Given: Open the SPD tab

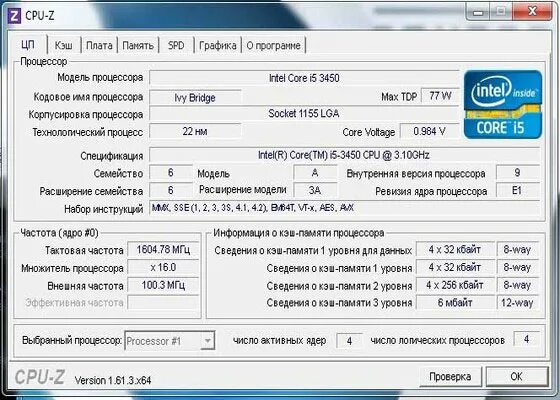Looking at the screenshot, I should pos(176,45).
